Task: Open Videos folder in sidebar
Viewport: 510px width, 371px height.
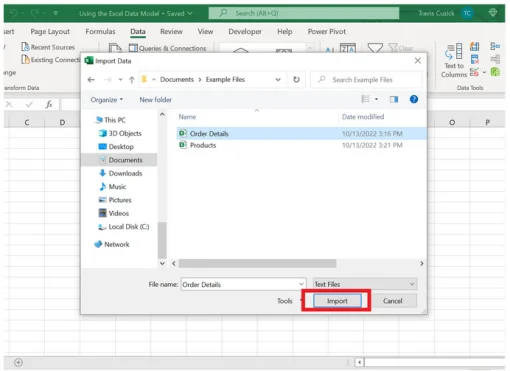Action: 114,213
